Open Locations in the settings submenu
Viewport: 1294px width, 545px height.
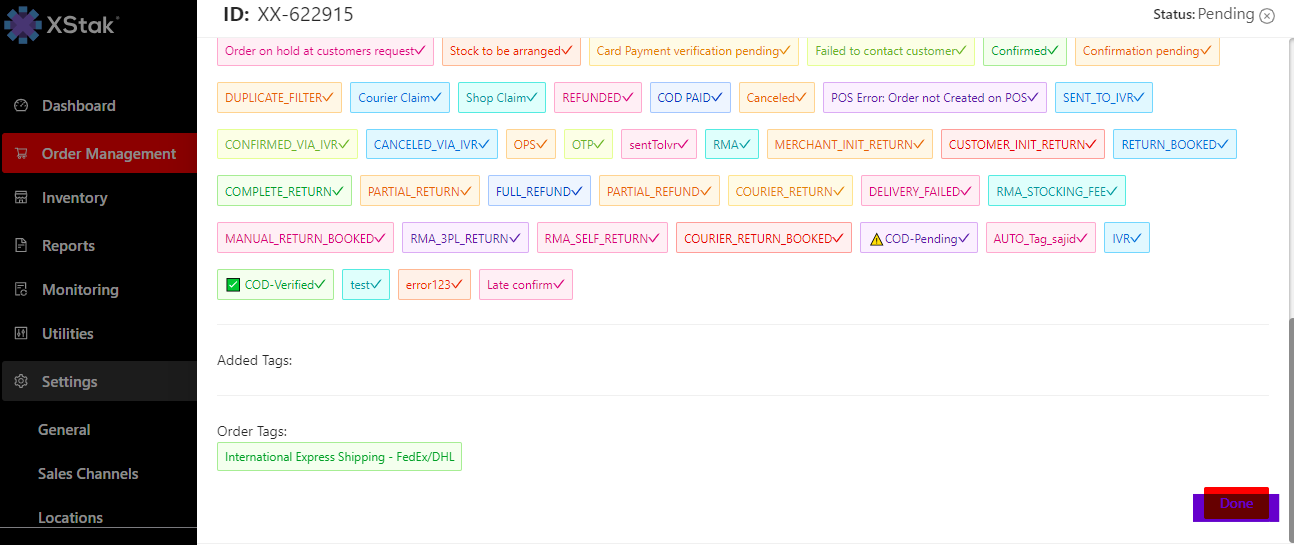pyautogui.click(x=70, y=517)
